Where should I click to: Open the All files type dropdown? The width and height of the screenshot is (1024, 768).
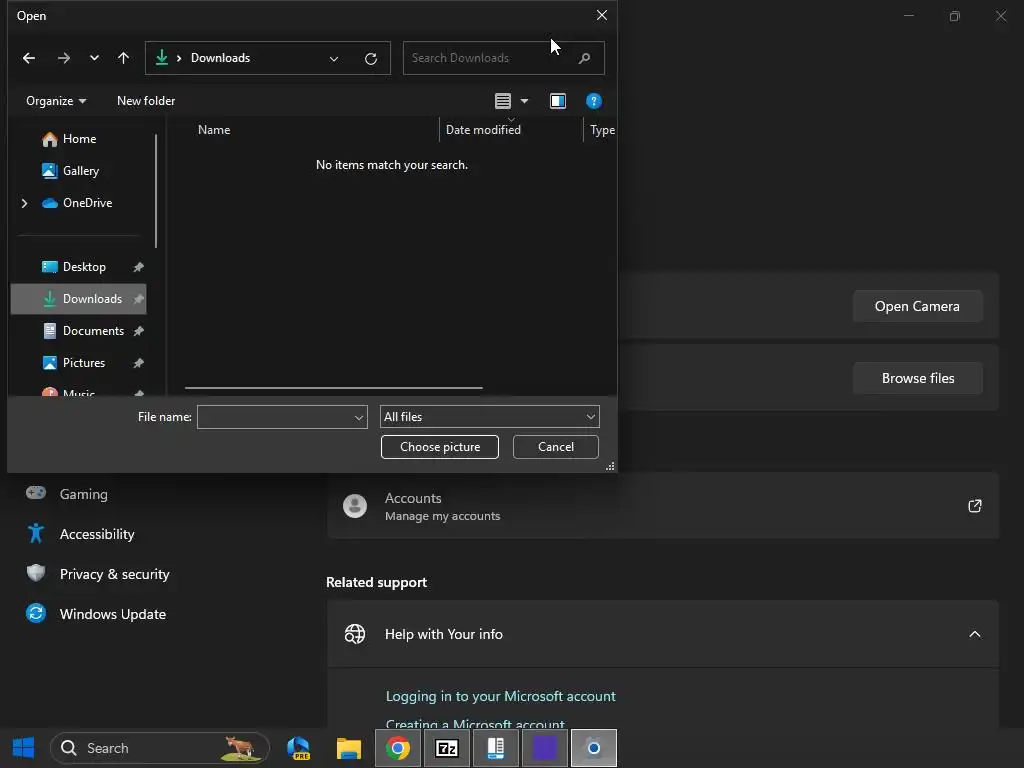[490, 417]
